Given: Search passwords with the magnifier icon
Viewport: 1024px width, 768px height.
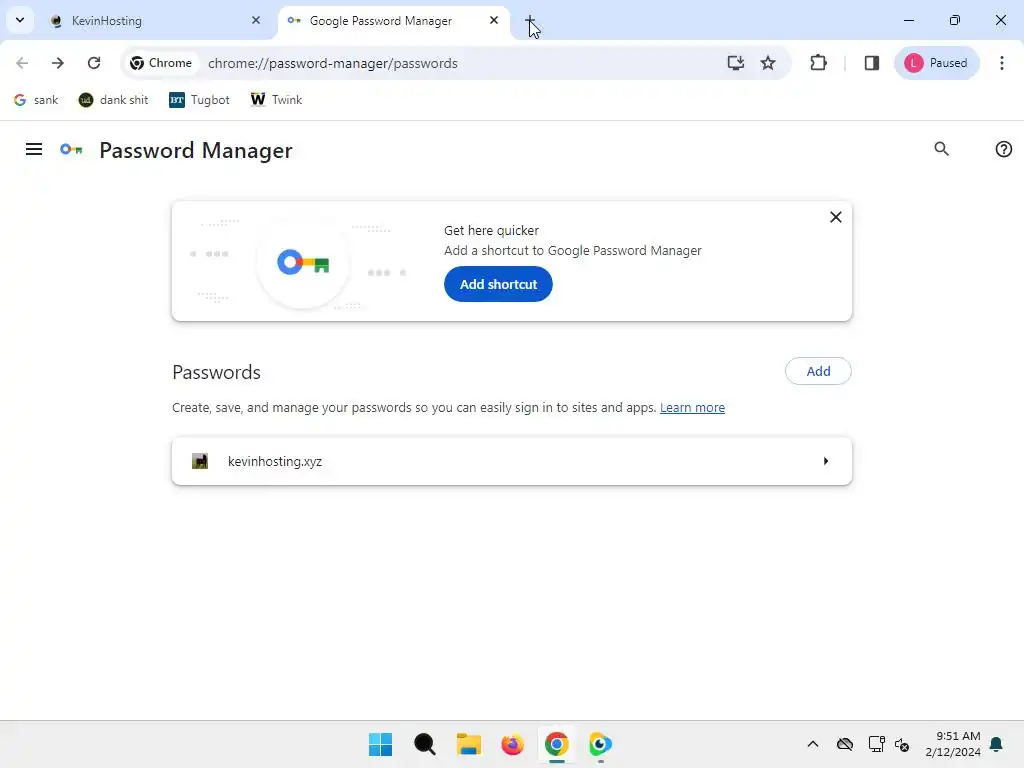Looking at the screenshot, I should click(x=942, y=149).
